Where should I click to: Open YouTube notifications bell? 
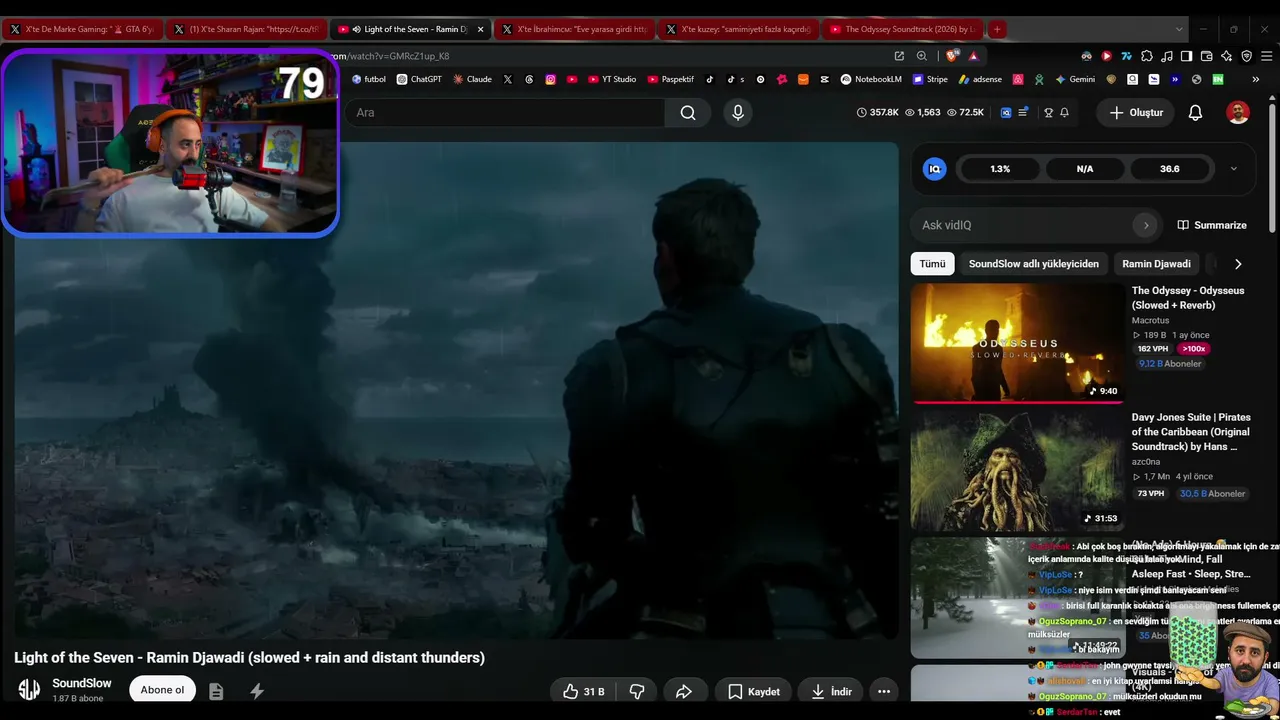click(x=1195, y=113)
